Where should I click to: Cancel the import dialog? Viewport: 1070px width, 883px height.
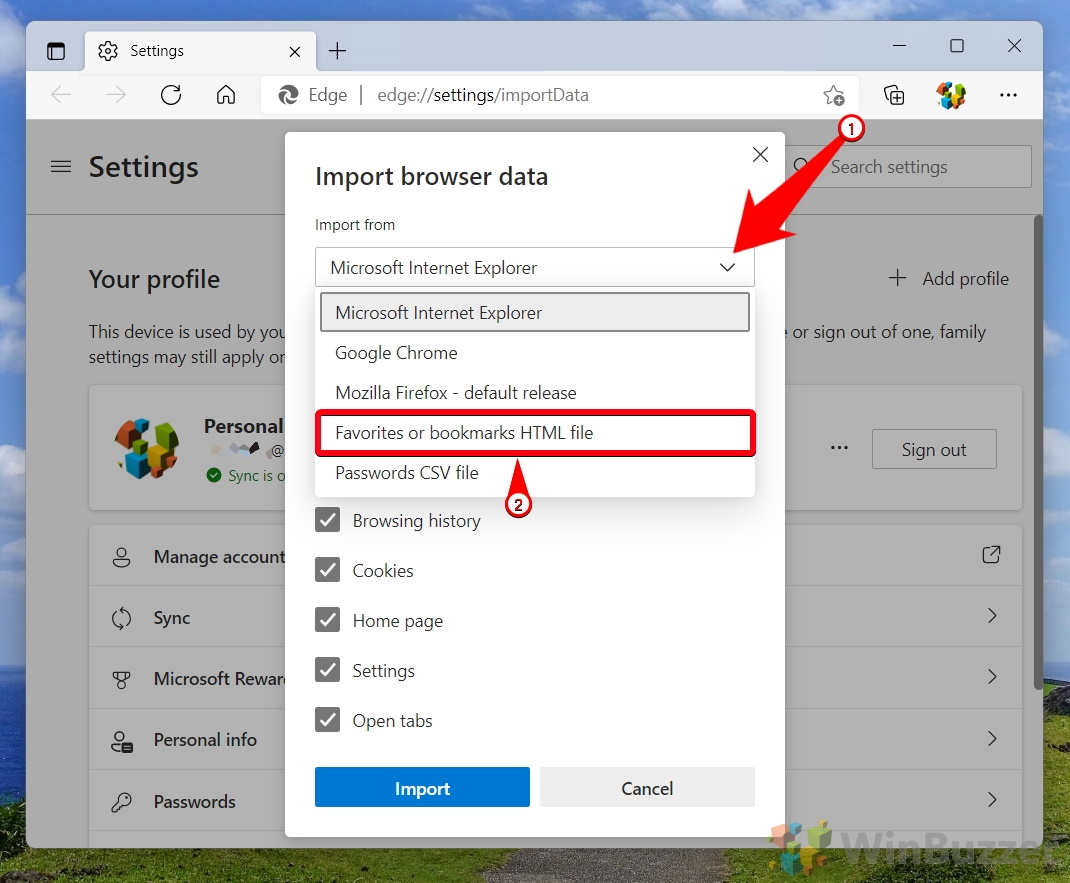point(647,788)
